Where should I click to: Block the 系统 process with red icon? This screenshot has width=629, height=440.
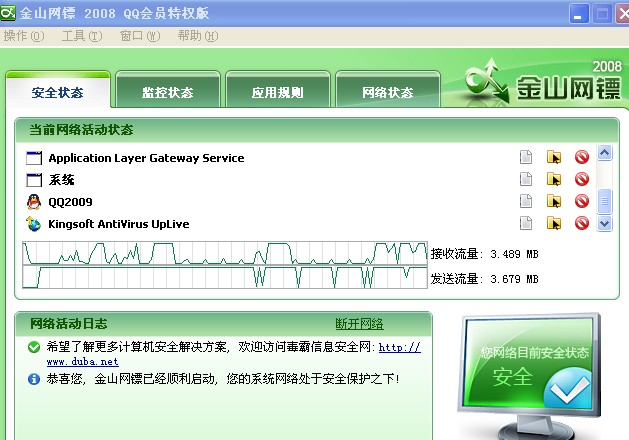click(582, 179)
